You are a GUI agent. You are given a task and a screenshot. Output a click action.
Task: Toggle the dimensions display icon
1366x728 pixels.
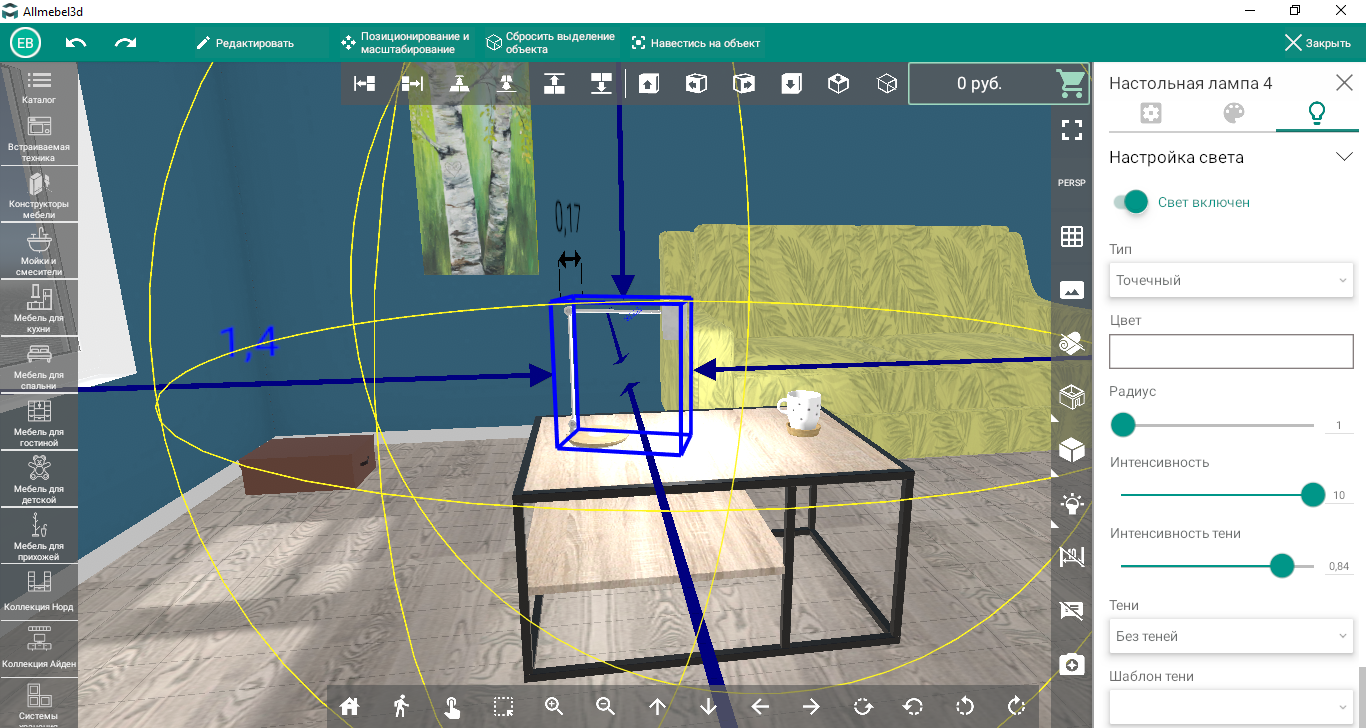click(x=1072, y=557)
